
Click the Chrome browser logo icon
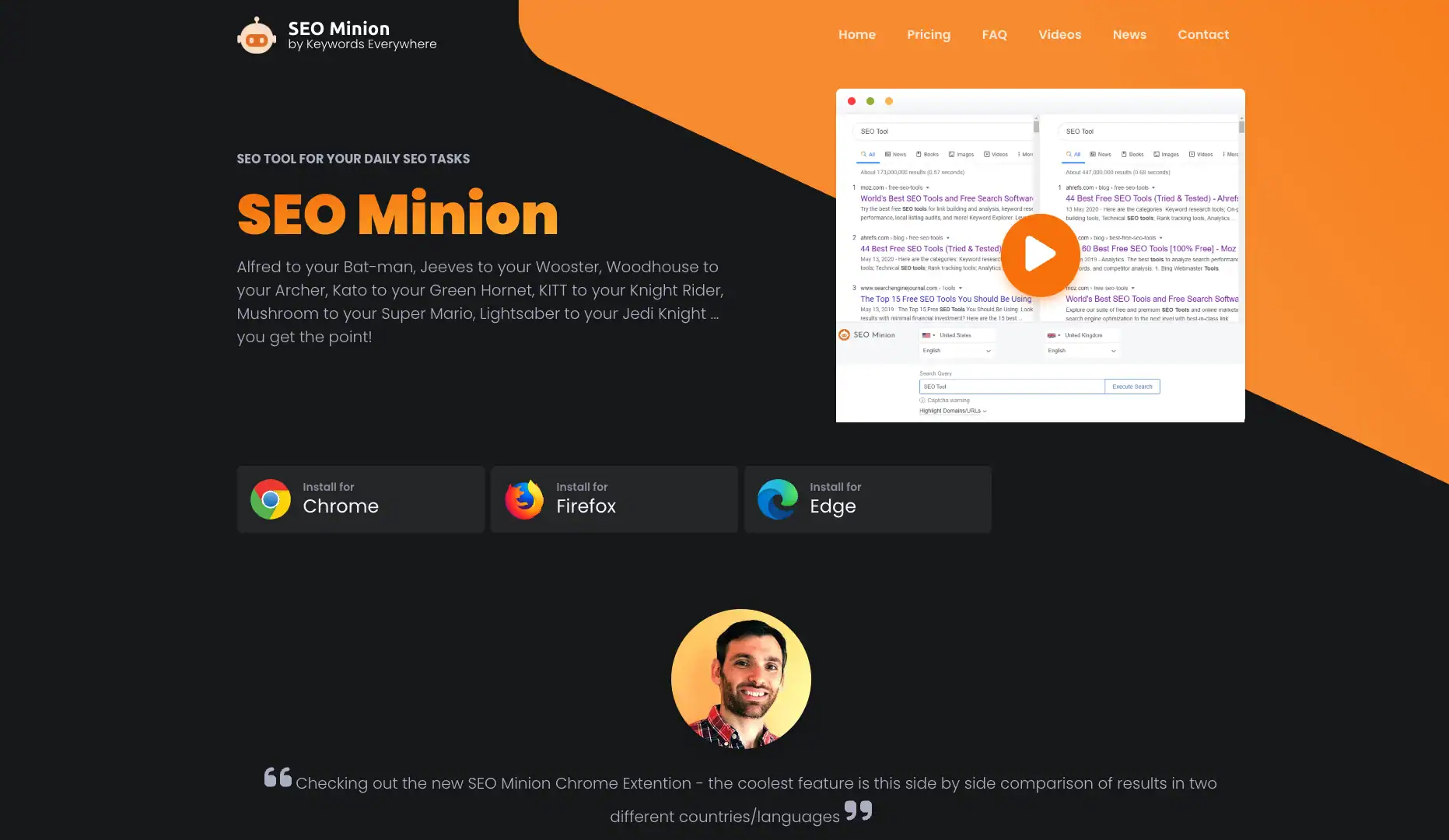(271, 499)
